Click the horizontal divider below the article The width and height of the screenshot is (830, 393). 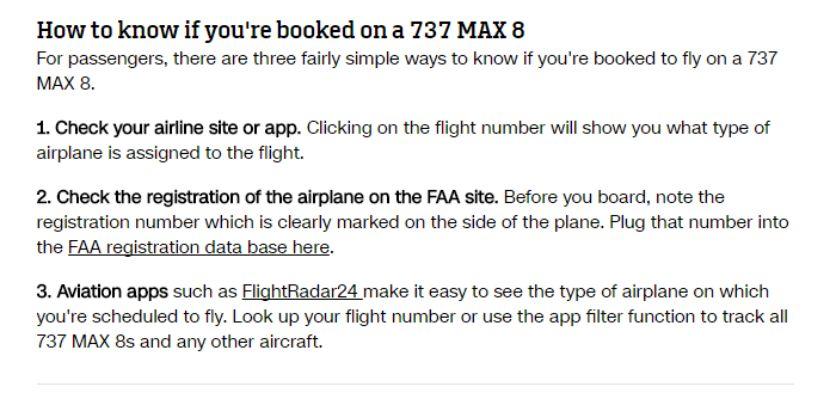415,384
